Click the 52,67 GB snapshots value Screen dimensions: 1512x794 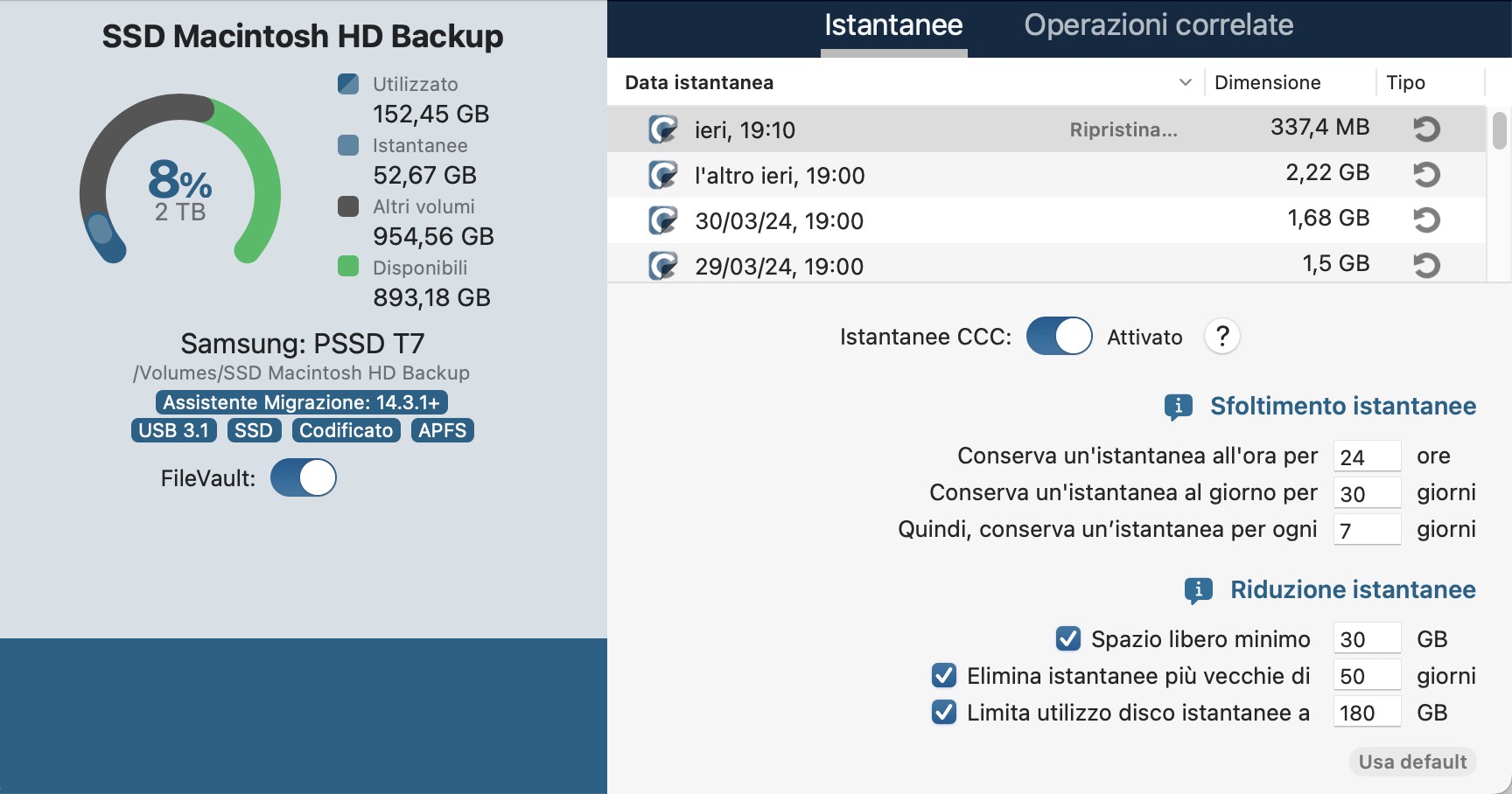[x=424, y=176]
